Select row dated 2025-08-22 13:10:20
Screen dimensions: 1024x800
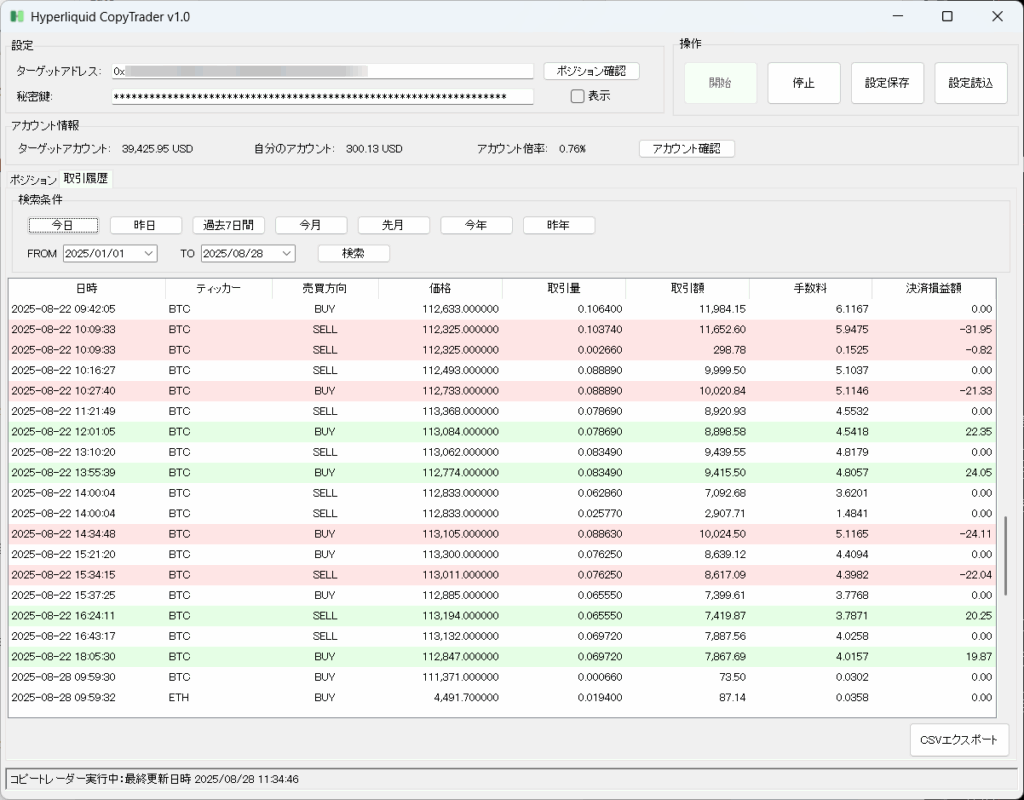(502, 452)
